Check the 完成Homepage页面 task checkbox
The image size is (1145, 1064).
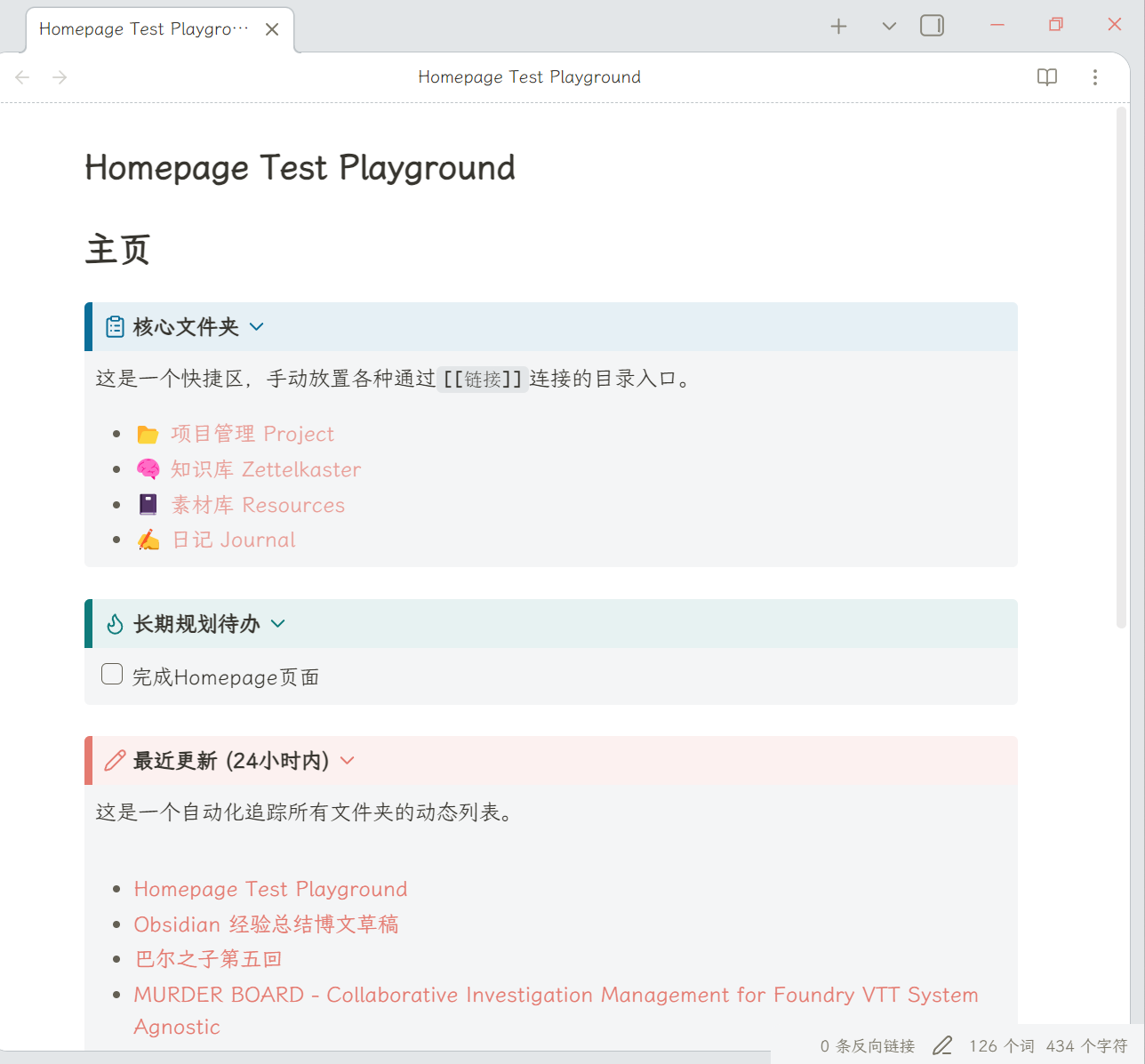[112, 675]
